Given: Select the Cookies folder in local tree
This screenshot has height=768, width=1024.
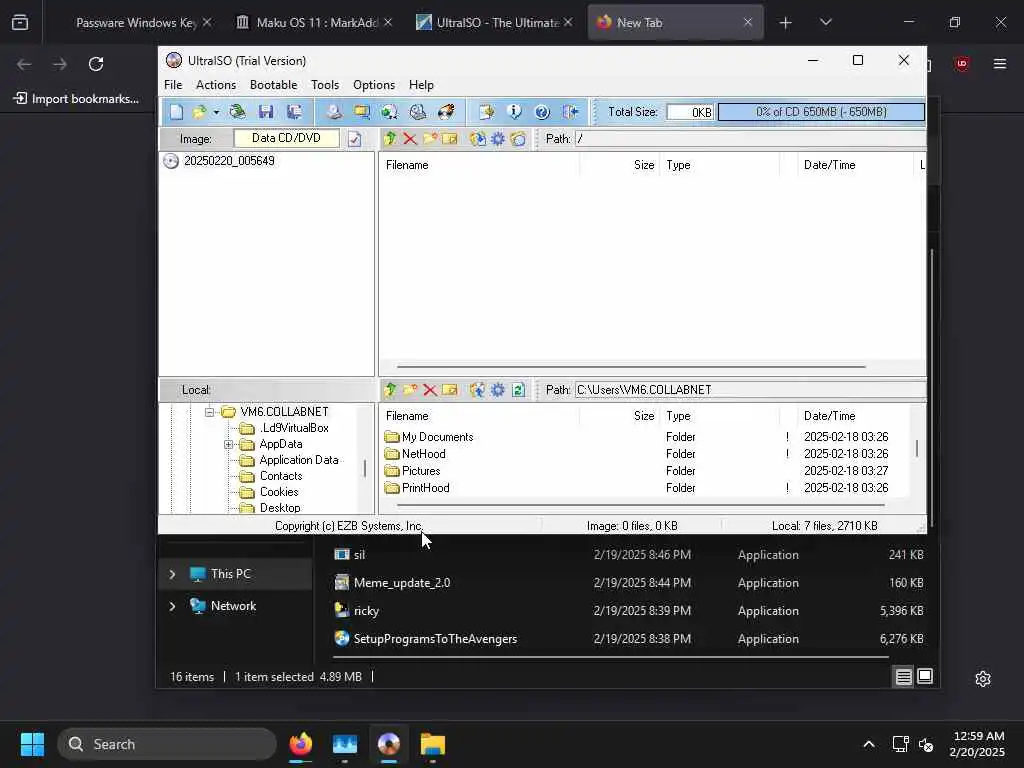Looking at the screenshot, I should (x=279, y=492).
